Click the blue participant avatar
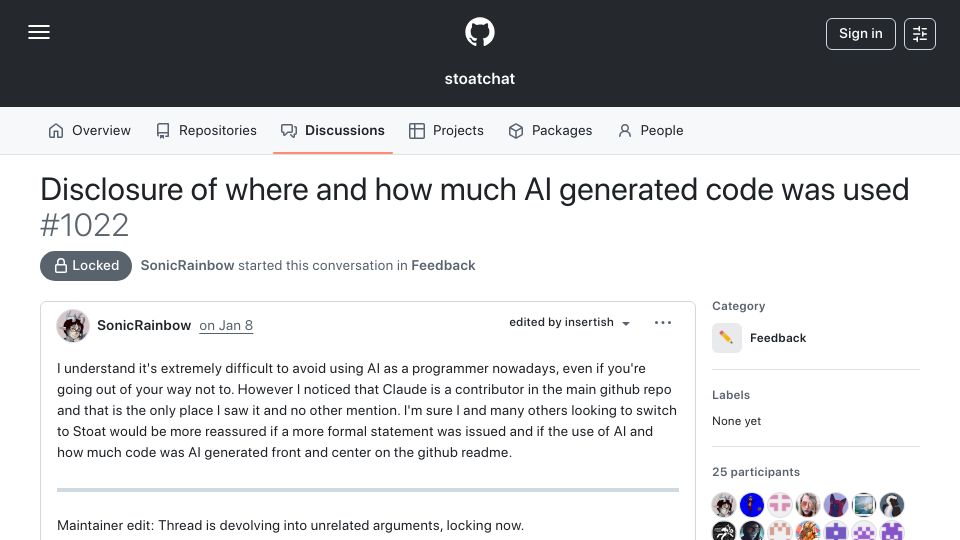 [752, 505]
